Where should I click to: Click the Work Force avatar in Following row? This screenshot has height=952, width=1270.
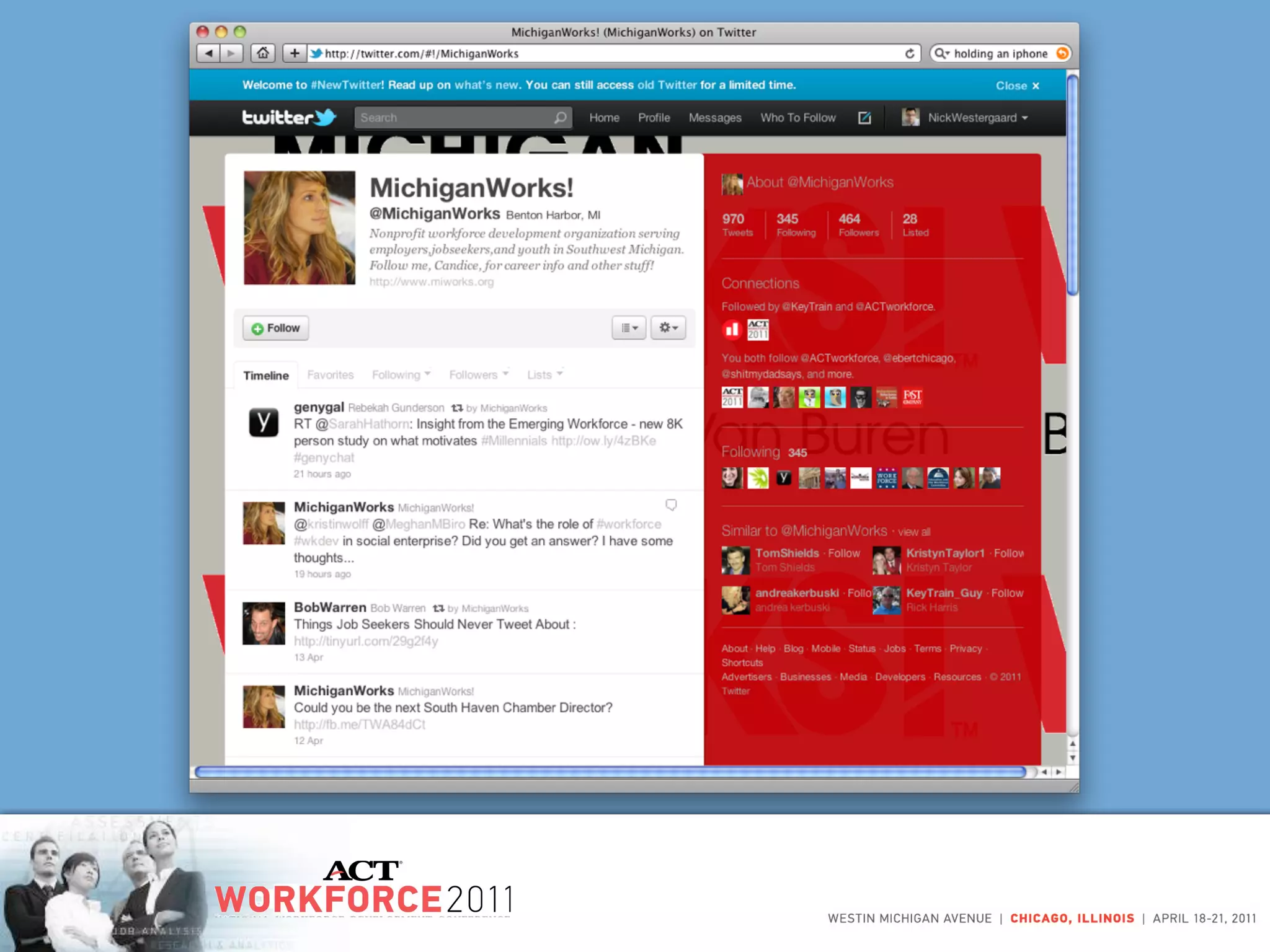887,478
